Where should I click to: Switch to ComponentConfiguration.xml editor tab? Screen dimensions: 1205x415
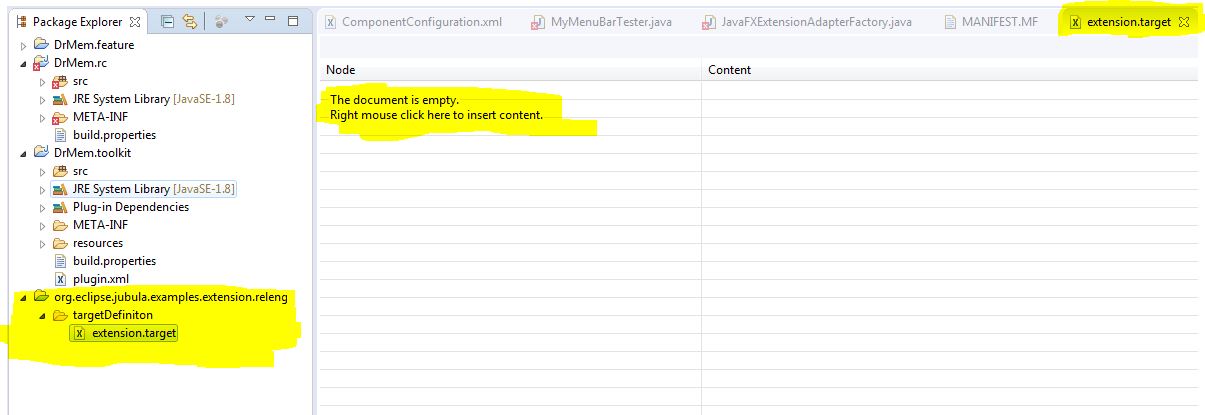click(422, 22)
